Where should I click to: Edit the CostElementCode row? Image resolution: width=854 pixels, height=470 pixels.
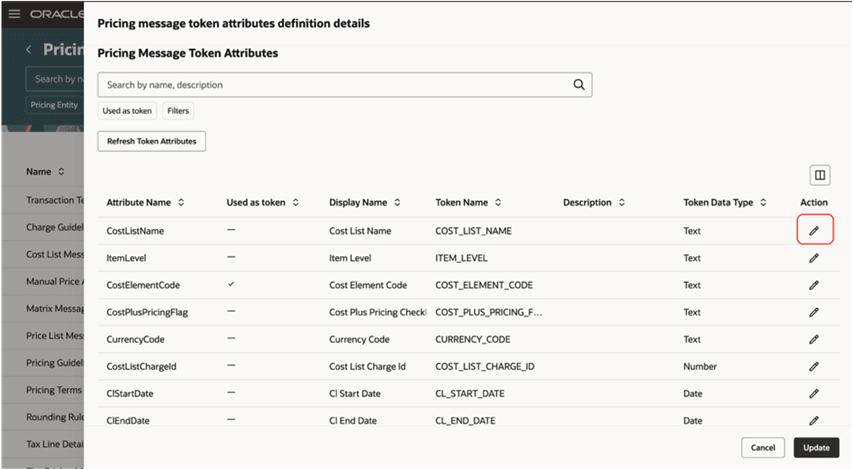[x=814, y=285]
